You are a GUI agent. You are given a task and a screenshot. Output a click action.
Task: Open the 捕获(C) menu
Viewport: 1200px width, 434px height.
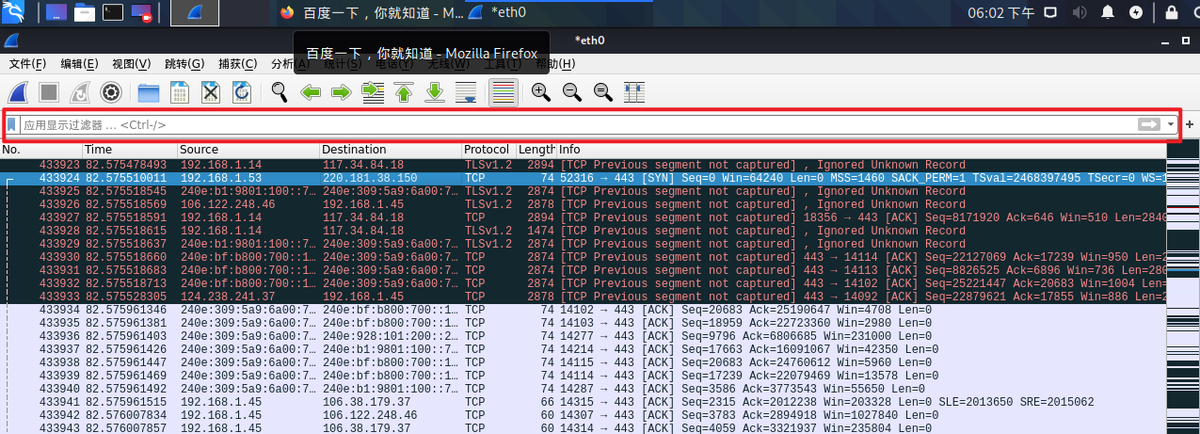coord(238,64)
